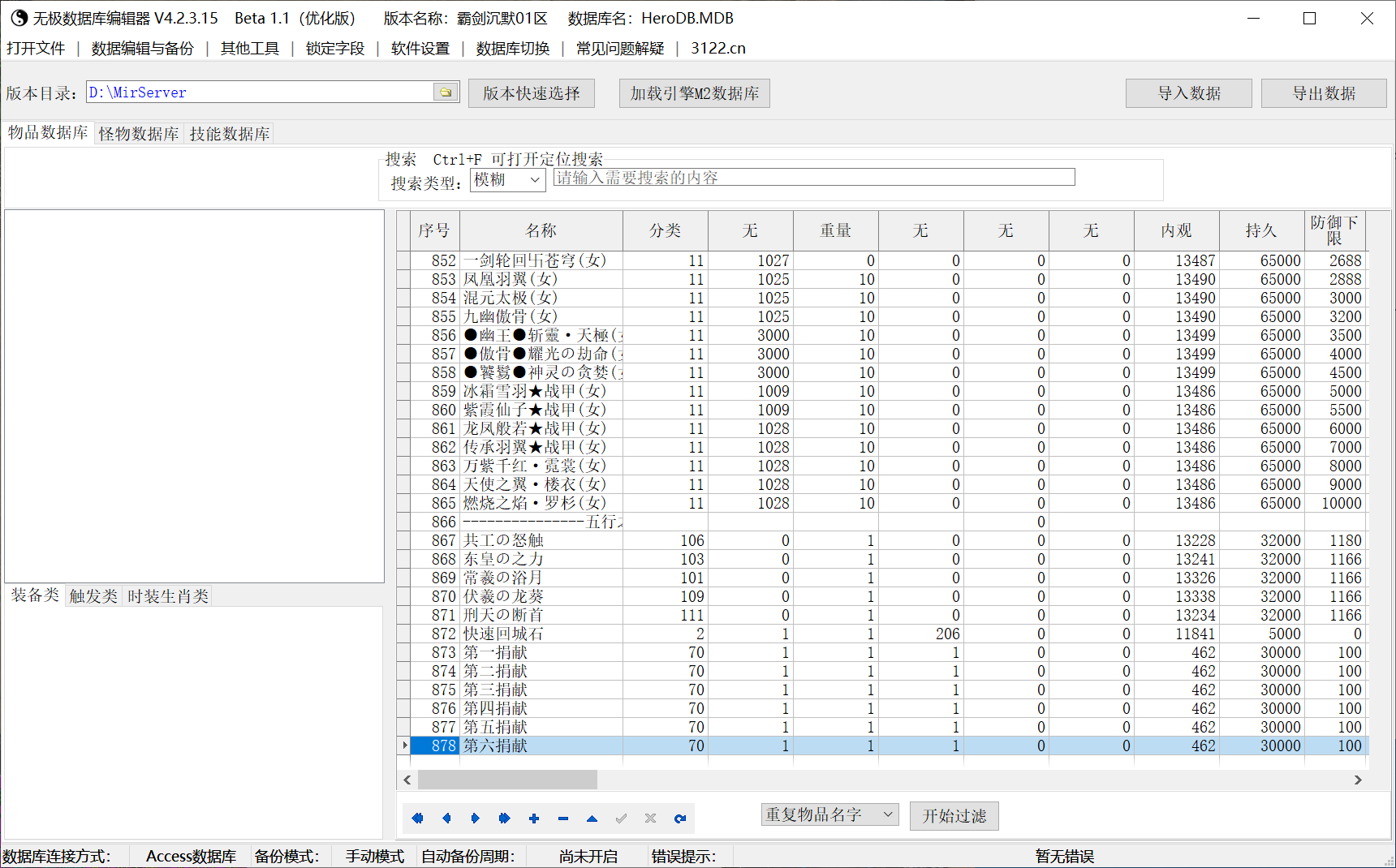Open 软件设置 menu
1396x868 pixels.
(x=420, y=49)
